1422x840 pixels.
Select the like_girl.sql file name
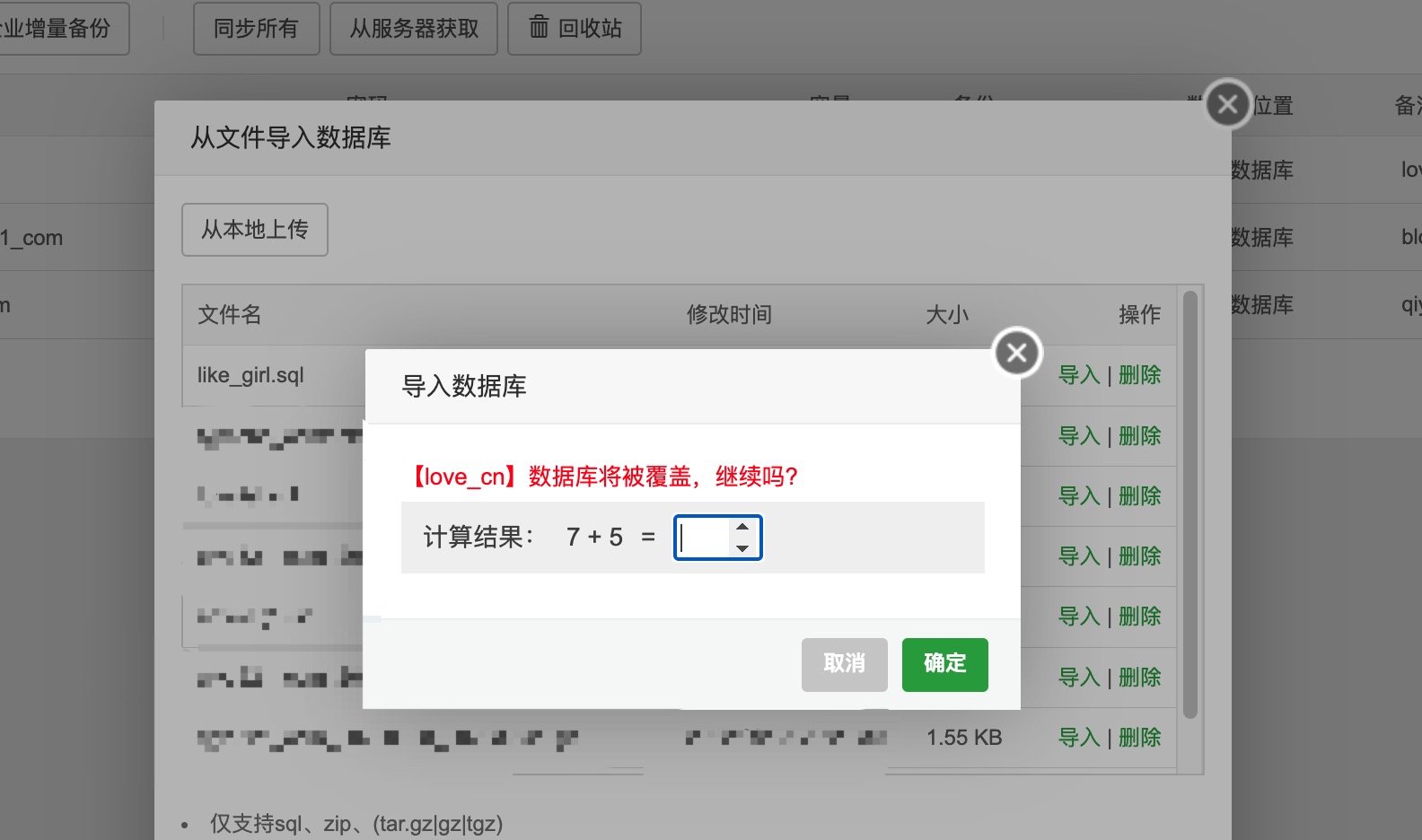point(250,375)
